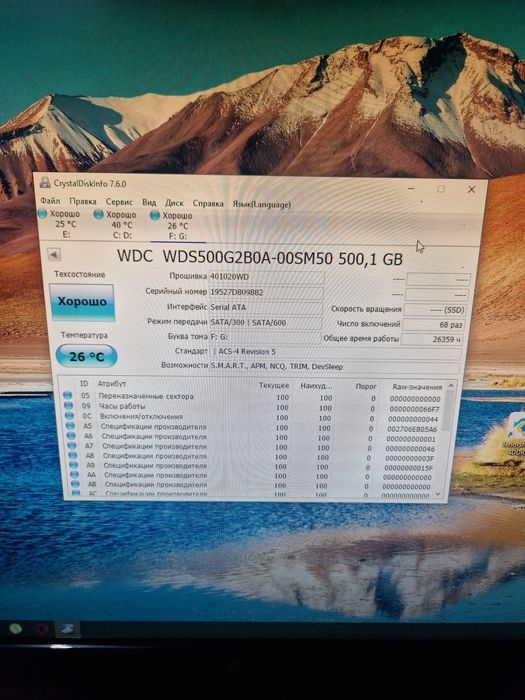Image resolution: width=525 pixels, height=700 pixels.
Task: Click status icon for attribute 05
Action: (67, 395)
